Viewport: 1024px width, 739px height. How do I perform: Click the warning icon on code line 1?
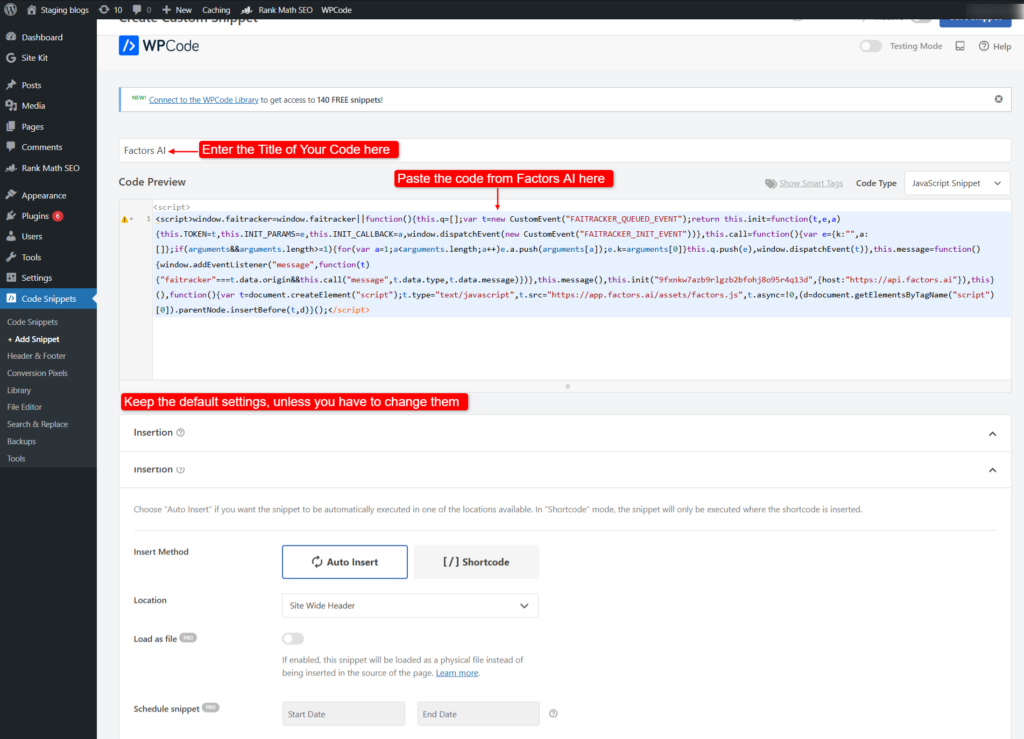click(124, 219)
